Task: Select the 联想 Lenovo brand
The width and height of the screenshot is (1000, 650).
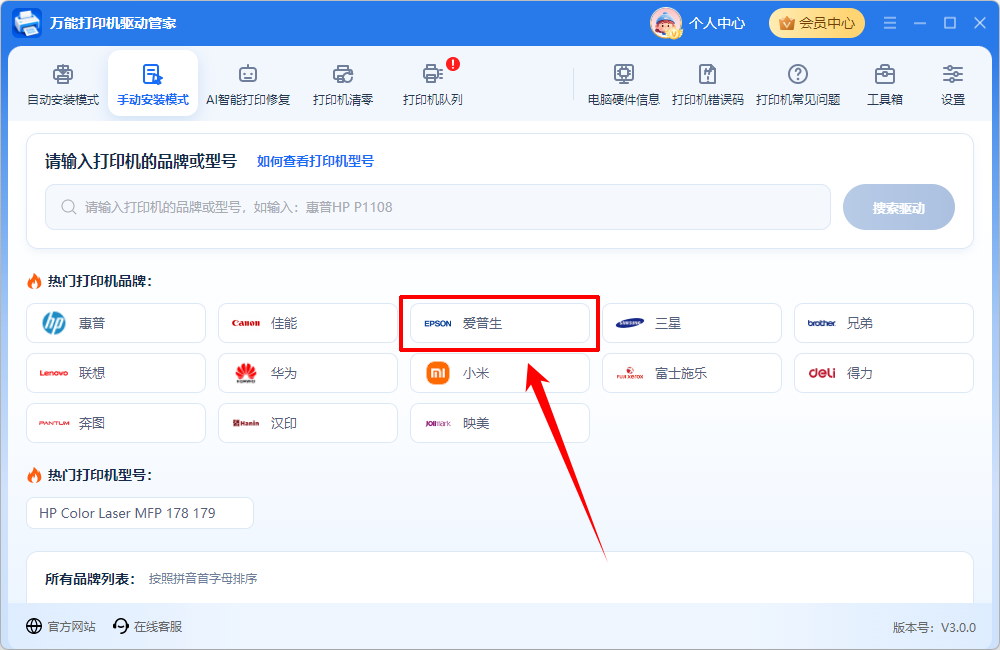Action: (x=116, y=373)
